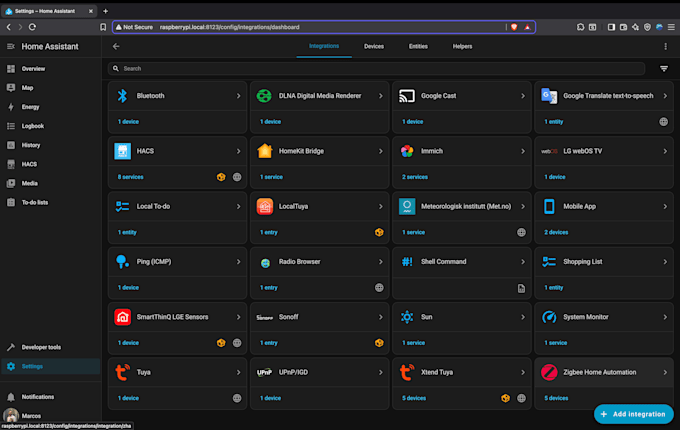Click the Brave Shields icon in address bar

click(514, 27)
